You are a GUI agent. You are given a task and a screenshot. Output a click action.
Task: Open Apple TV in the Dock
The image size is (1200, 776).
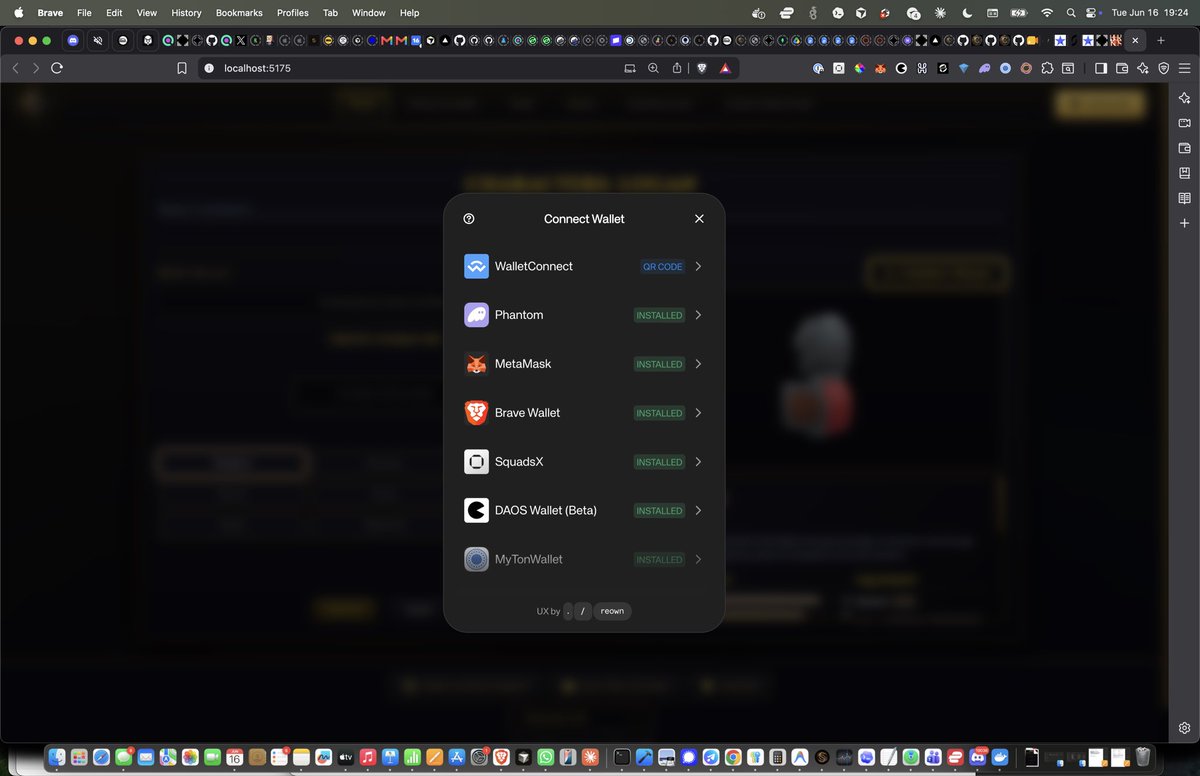pyautogui.click(x=346, y=757)
